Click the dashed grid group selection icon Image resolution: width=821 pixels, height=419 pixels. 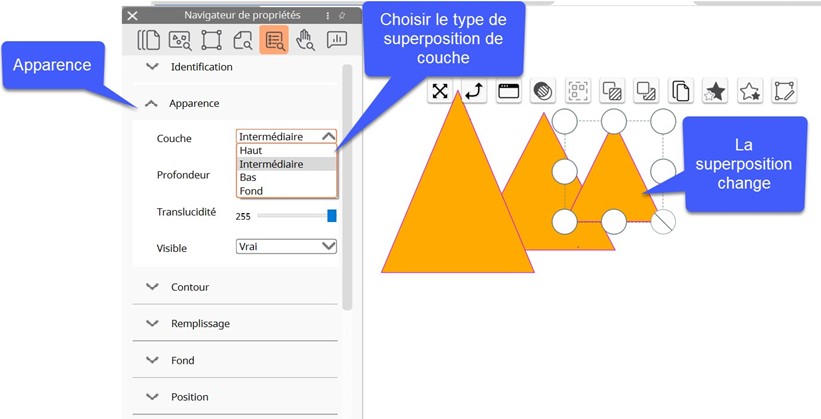pos(578,91)
